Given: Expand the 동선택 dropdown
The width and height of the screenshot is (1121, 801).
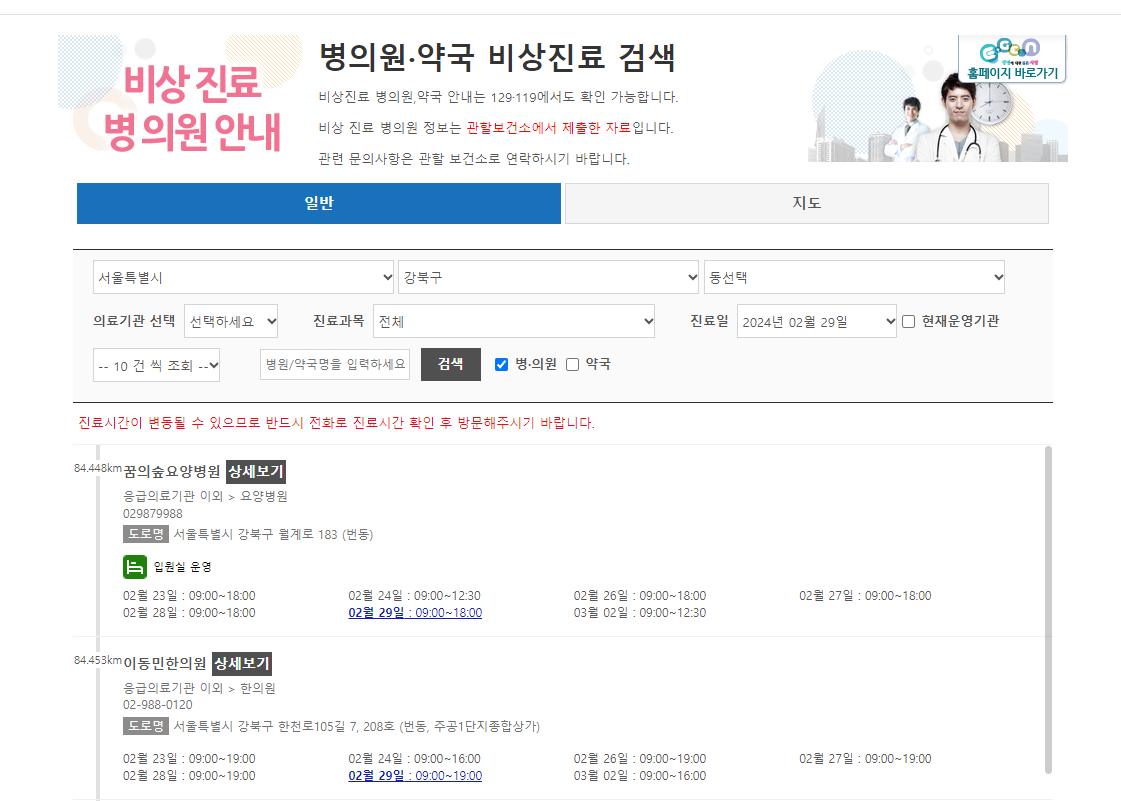Looking at the screenshot, I should (x=854, y=277).
